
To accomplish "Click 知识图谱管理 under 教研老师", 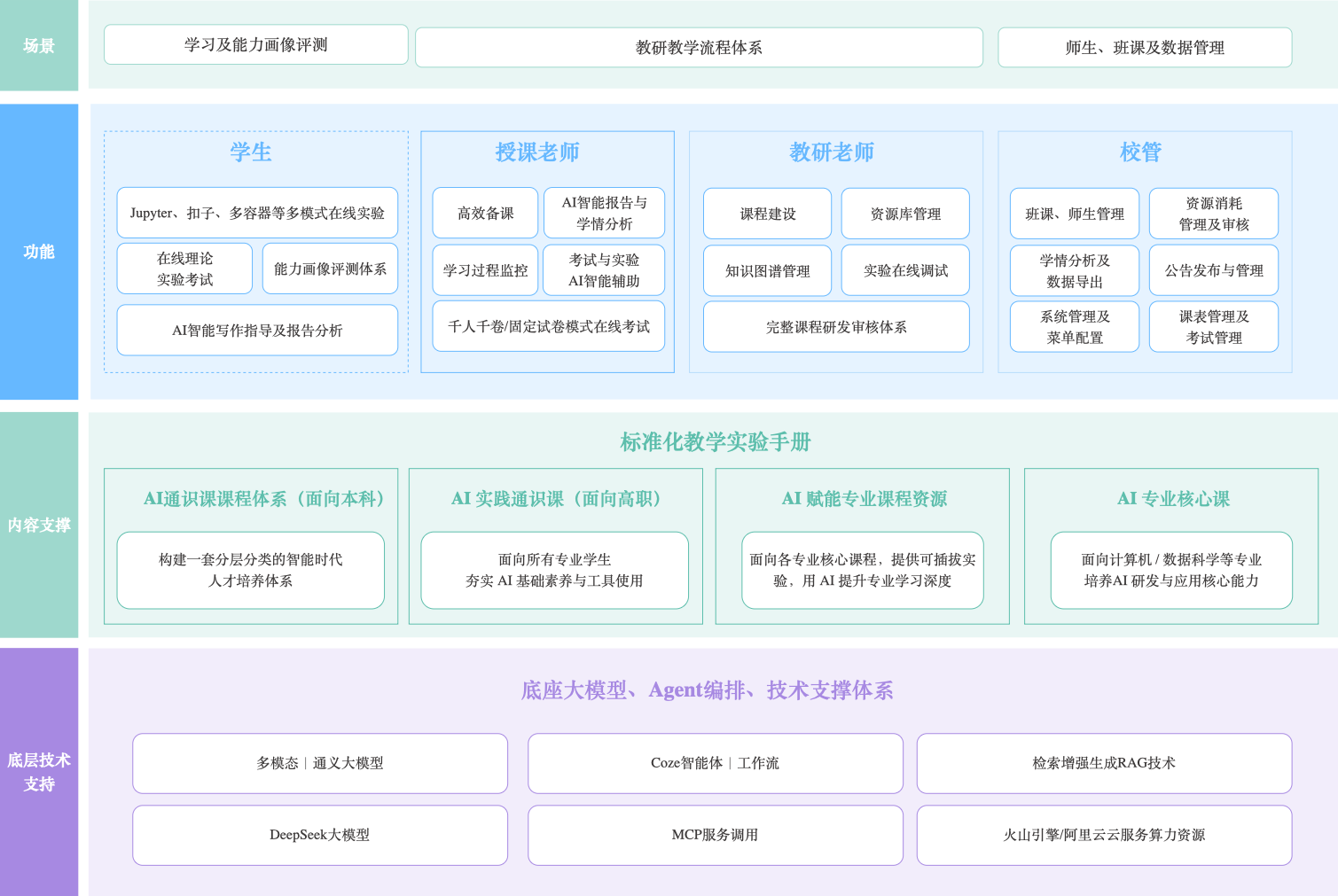I will click(x=767, y=271).
